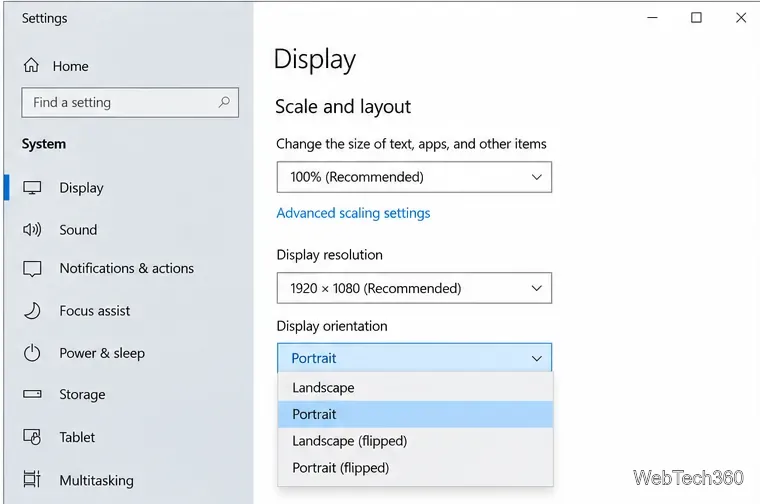
Task: Choose Landscape orientation option
Action: [415, 388]
